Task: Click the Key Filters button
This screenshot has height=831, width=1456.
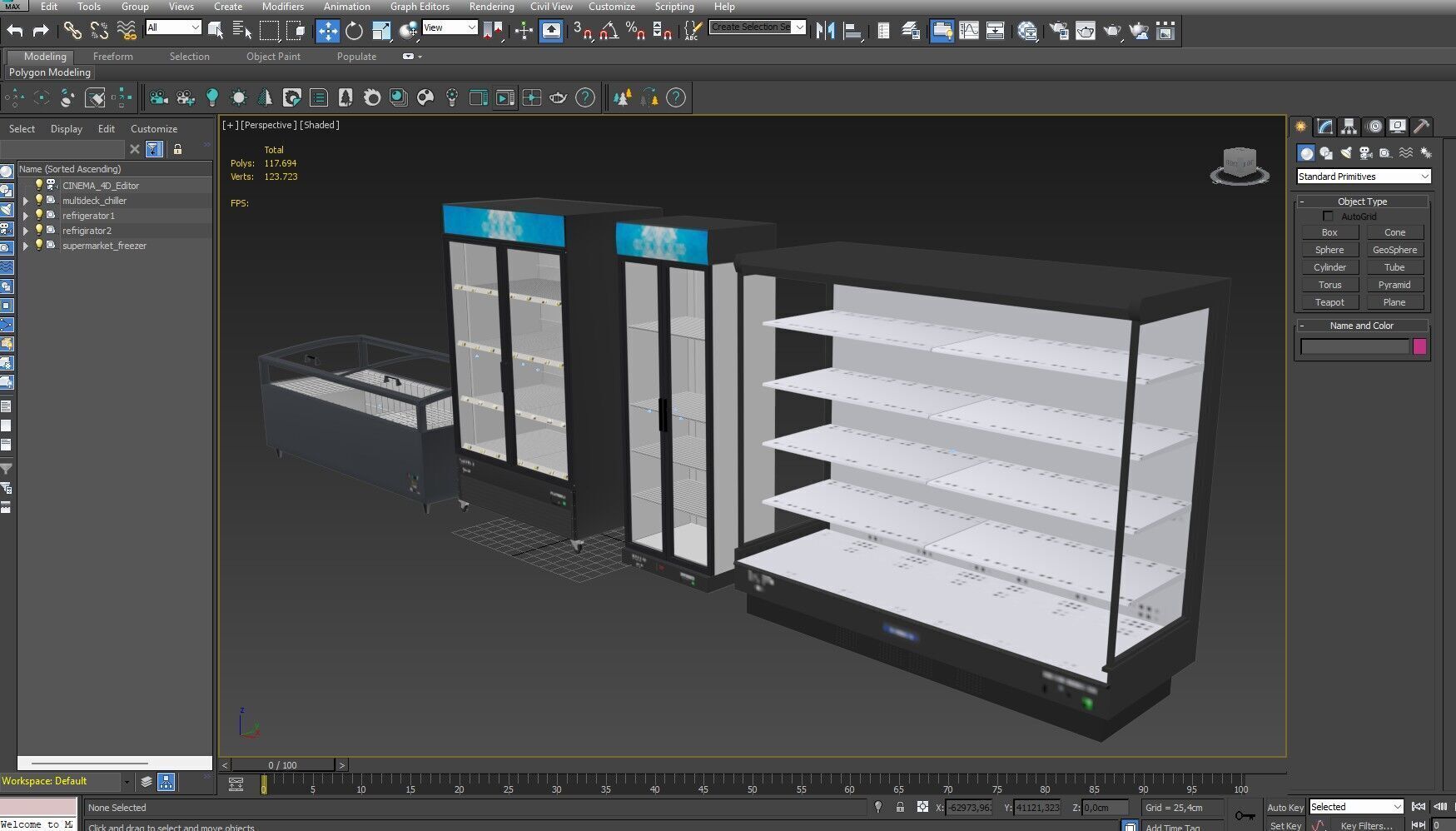Action: 1366,825
